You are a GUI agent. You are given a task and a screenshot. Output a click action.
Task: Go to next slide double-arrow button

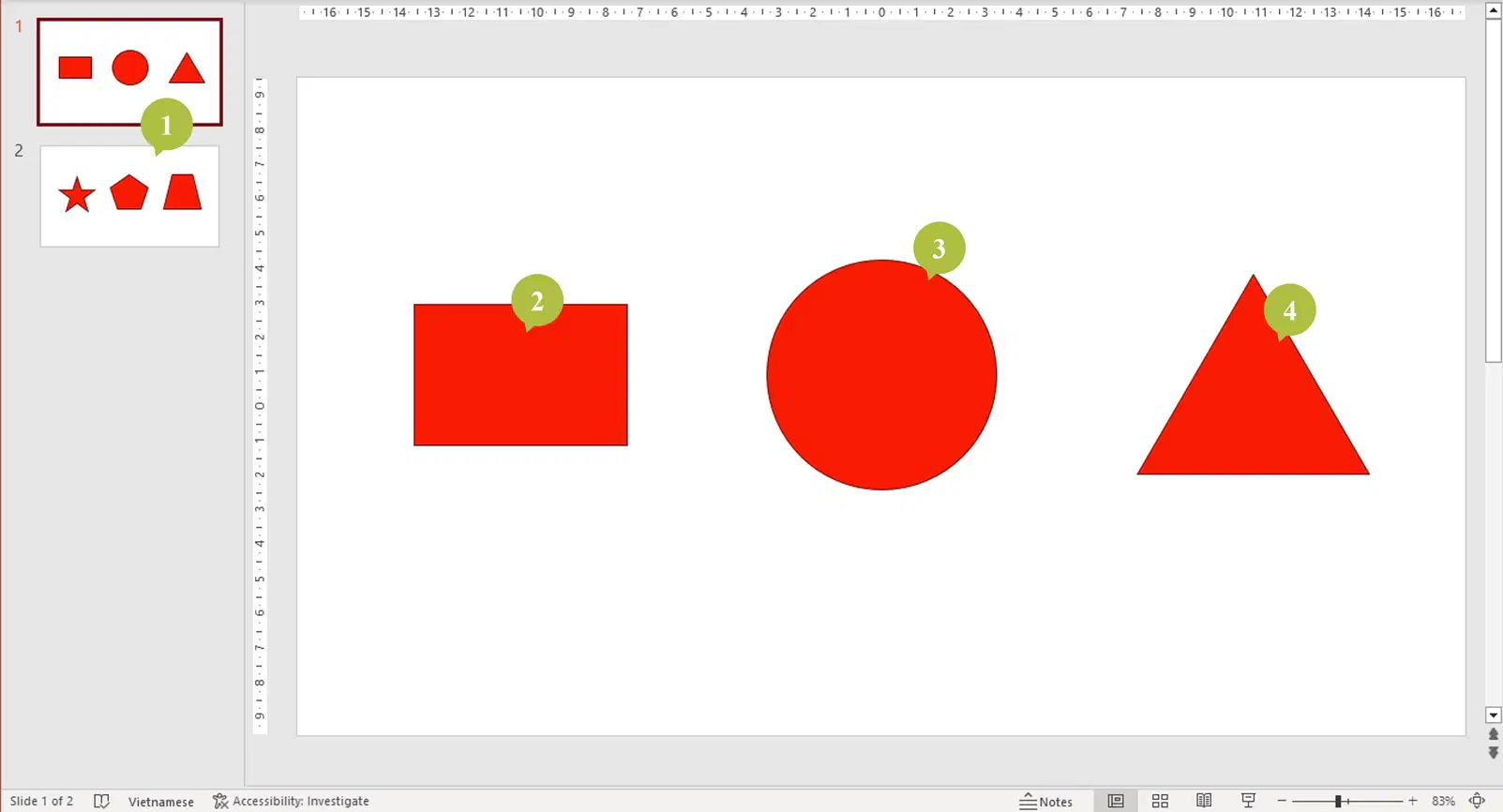1494,752
